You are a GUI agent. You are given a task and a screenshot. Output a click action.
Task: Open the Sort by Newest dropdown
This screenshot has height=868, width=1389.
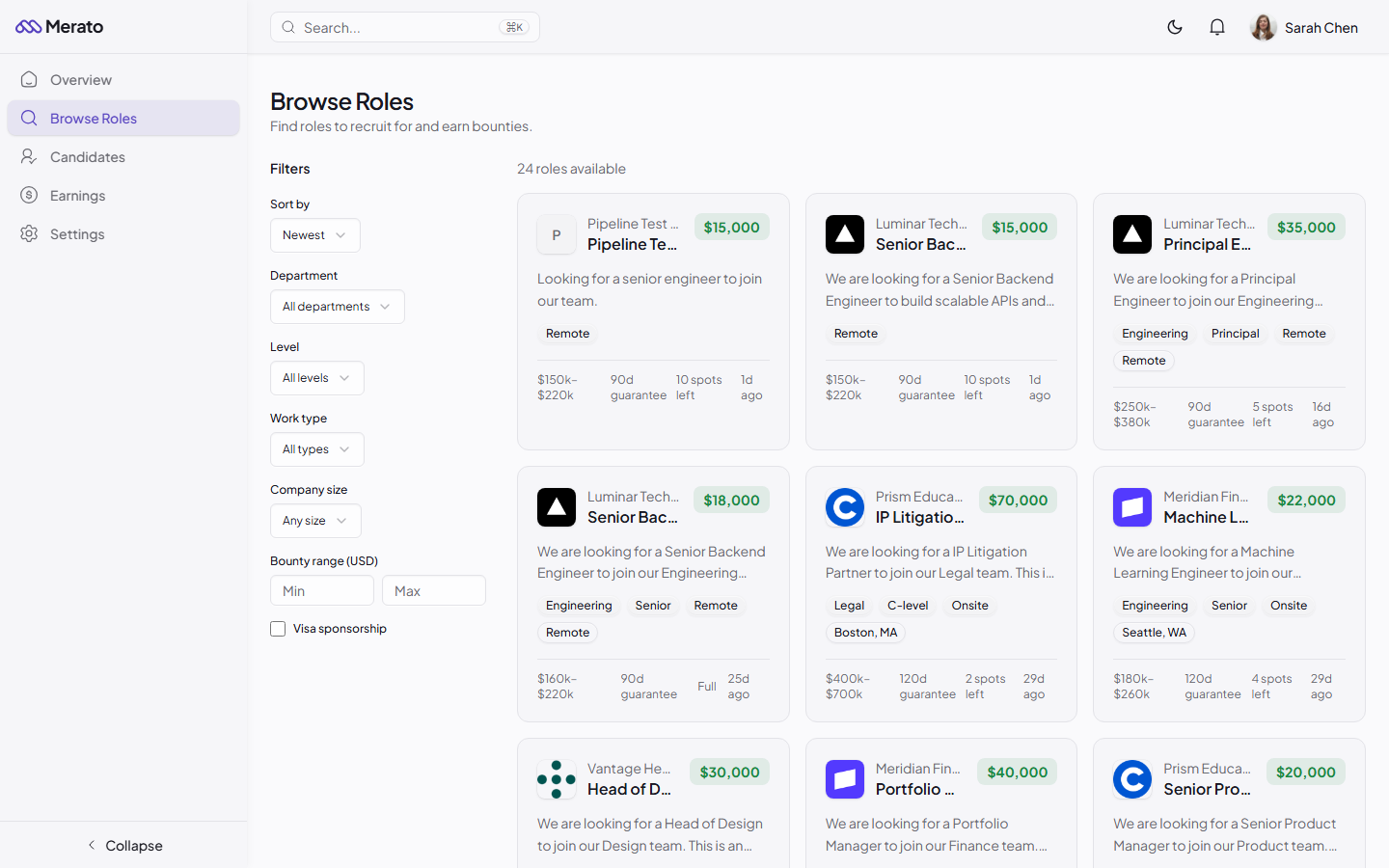[x=314, y=235]
